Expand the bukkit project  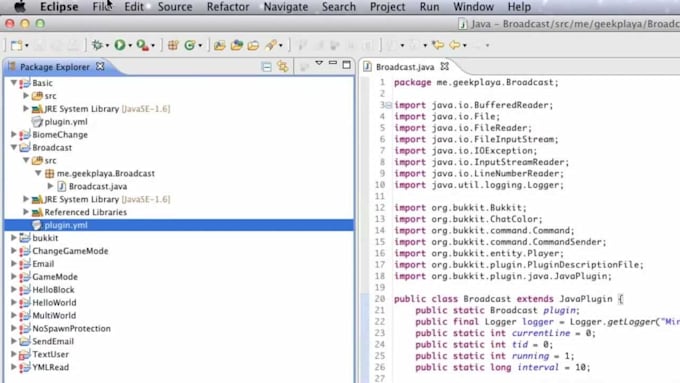[14, 238]
